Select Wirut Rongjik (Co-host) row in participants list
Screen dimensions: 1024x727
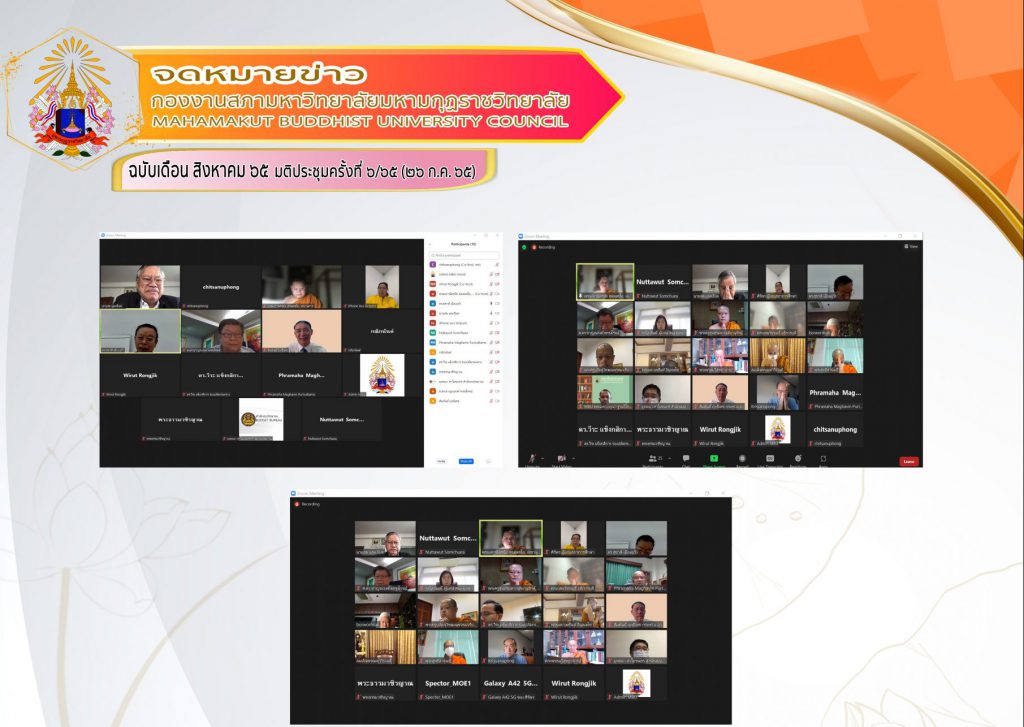point(464,283)
